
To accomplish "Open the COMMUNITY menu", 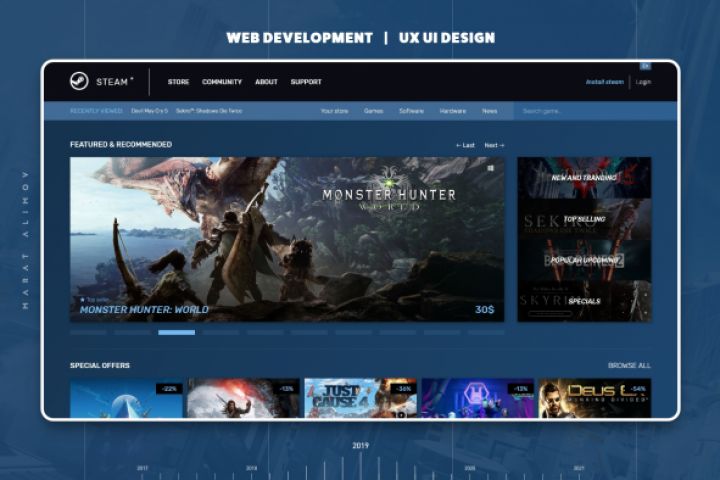I will 222,82.
